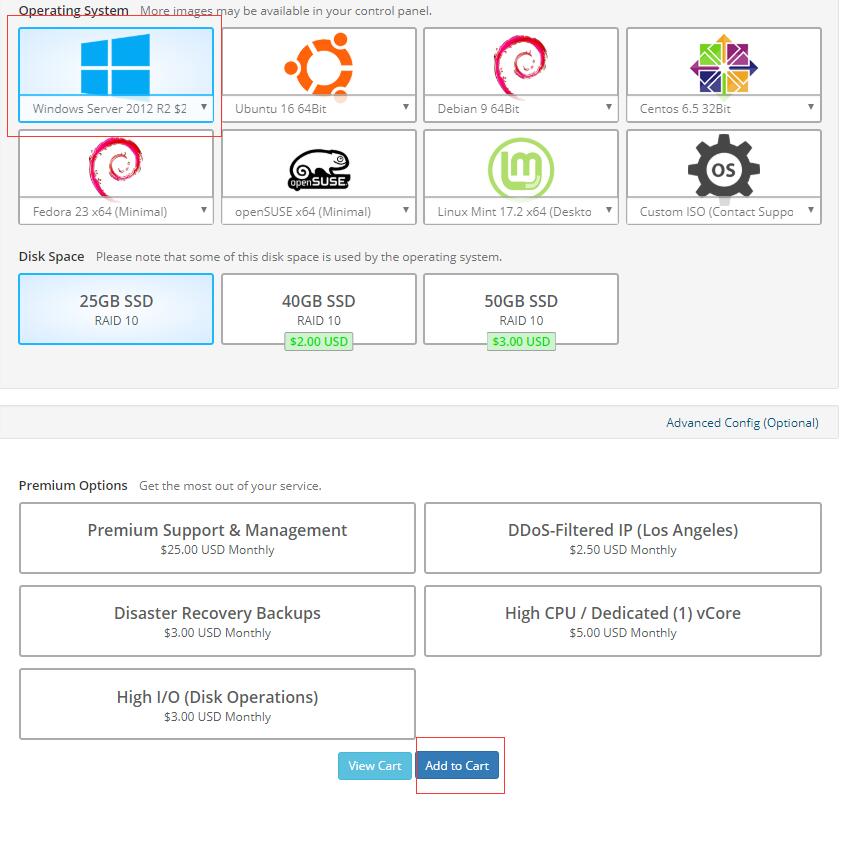Enable Premium Support & Management option
Viewport: 841px width, 849px height.
tap(217, 538)
